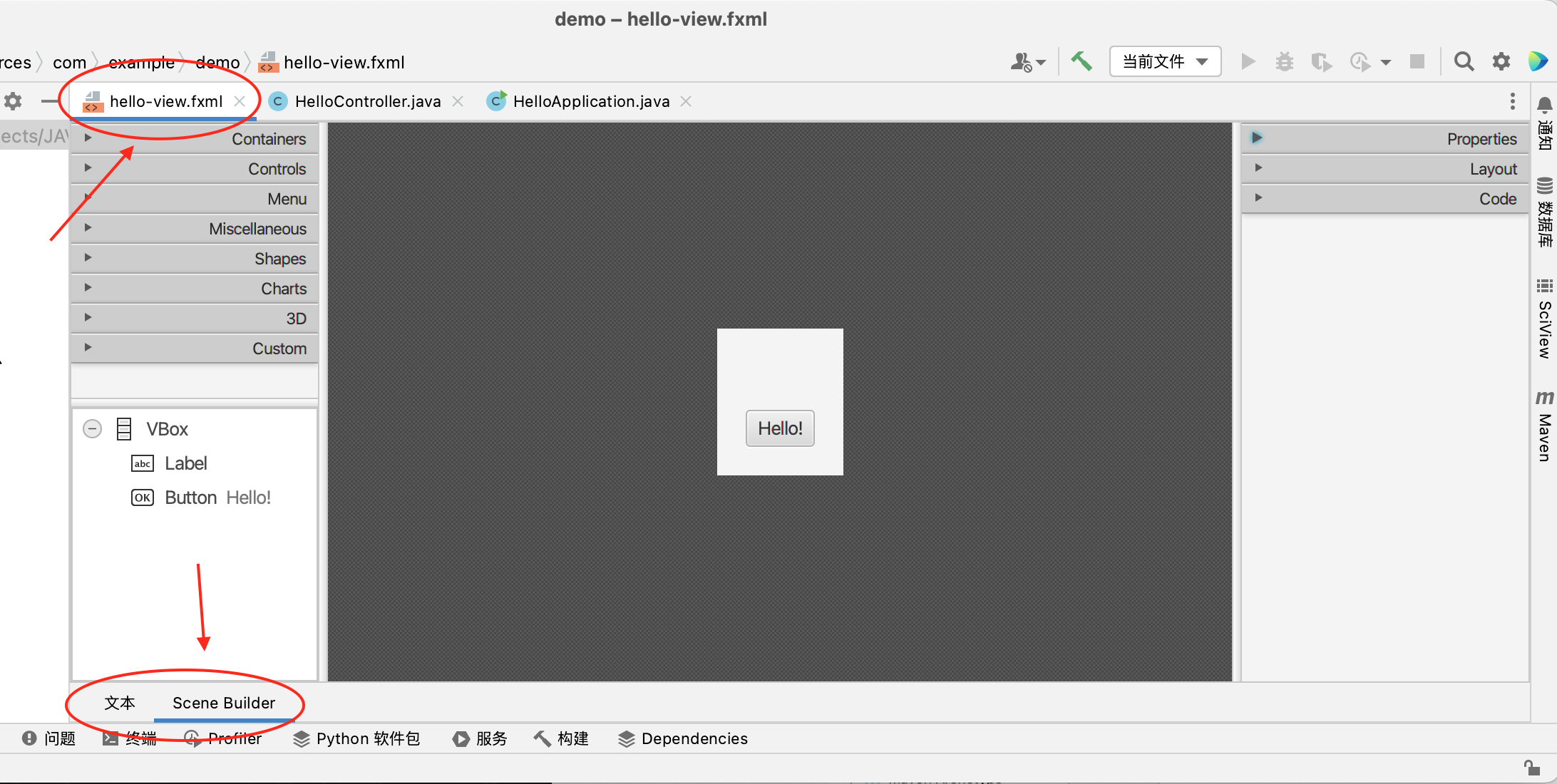The image size is (1557, 784).
Task: Switch to the 文本 editor tab
Action: pos(120,703)
